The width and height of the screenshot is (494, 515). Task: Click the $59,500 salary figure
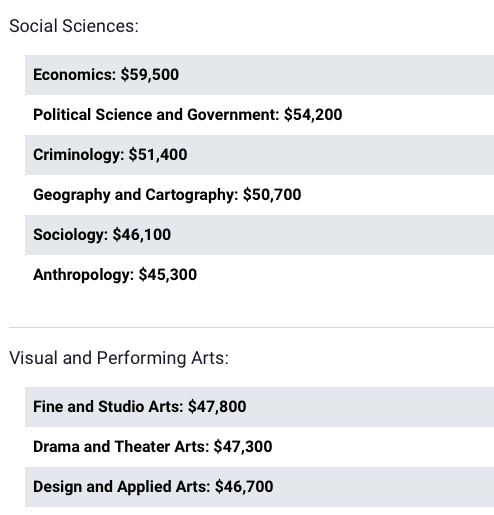pyautogui.click(x=150, y=75)
